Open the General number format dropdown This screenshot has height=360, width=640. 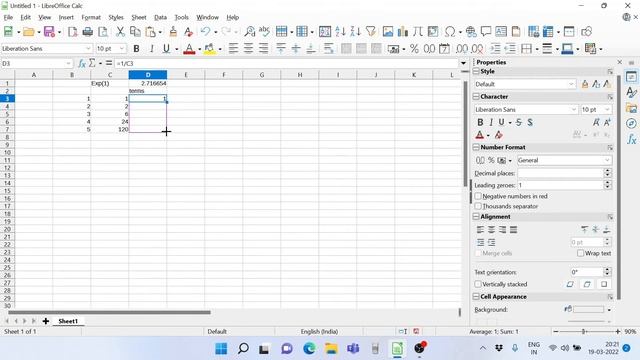(607, 160)
